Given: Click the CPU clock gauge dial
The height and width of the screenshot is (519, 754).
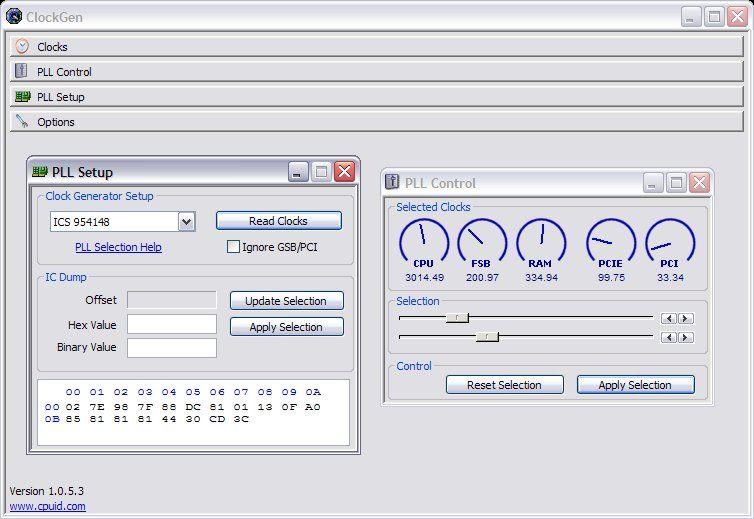Looking at the screenshot, I should tap(423, 241).
